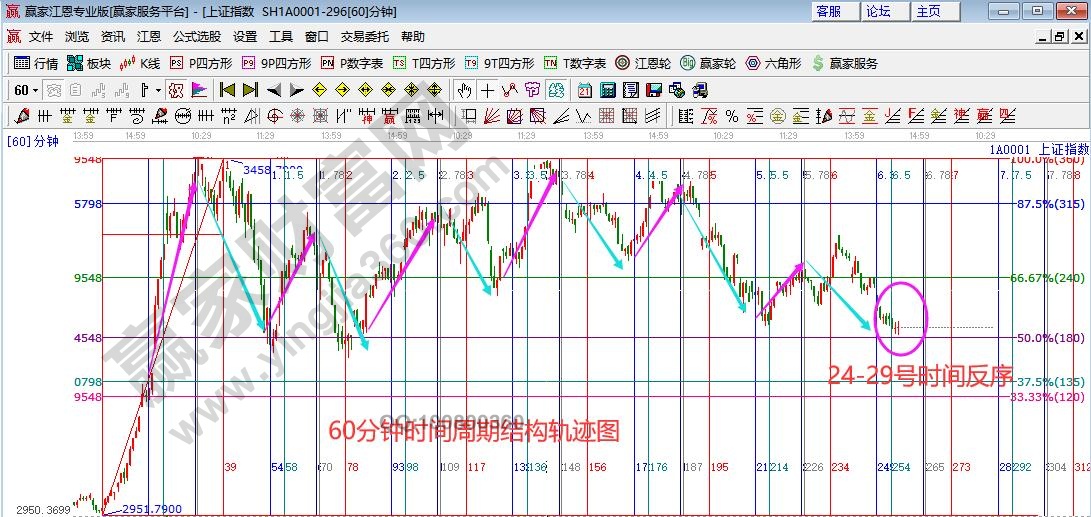
Task: Open the 交易委托 menu
Action: point(365,36)
